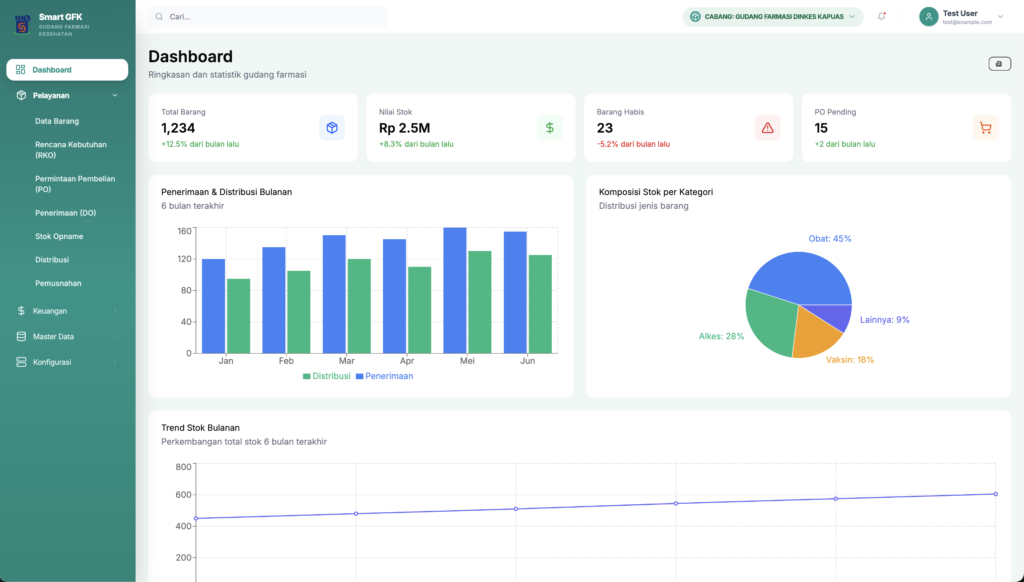This screenshot has width=1024, height=582.
Task: Toggle Distribusi series in chart legend
Action: click(x=326, y=376)
